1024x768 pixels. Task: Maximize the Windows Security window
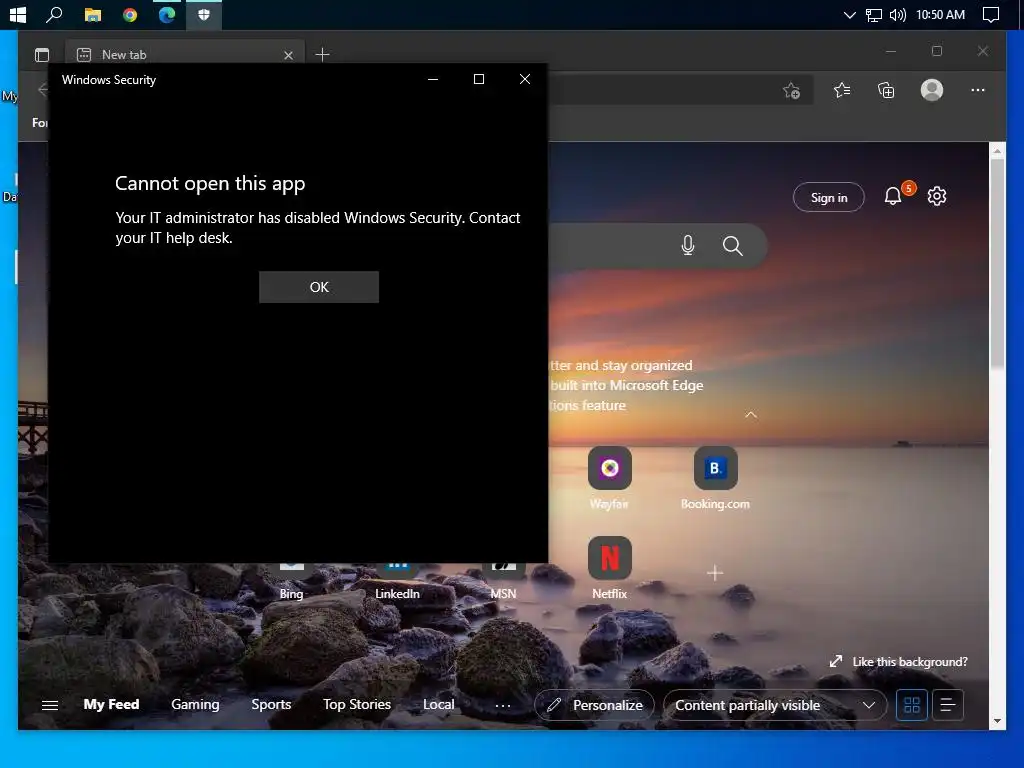[479, 79]
